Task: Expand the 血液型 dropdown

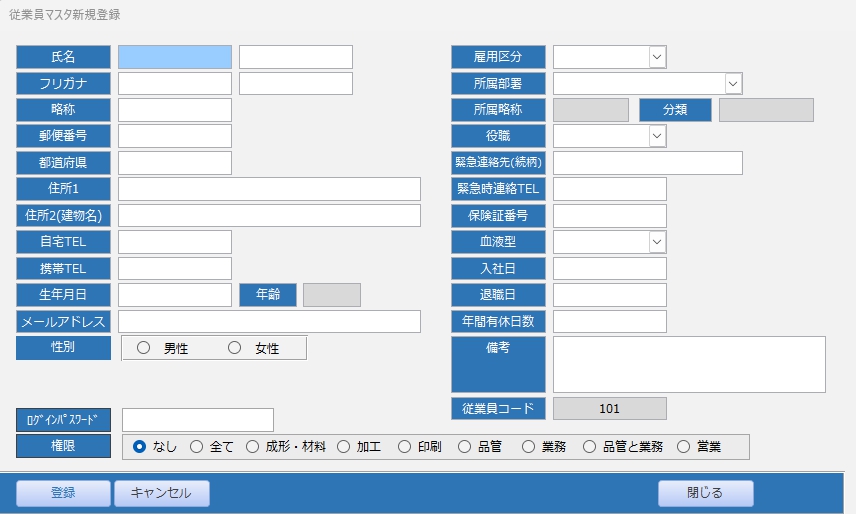Action: 657,241
